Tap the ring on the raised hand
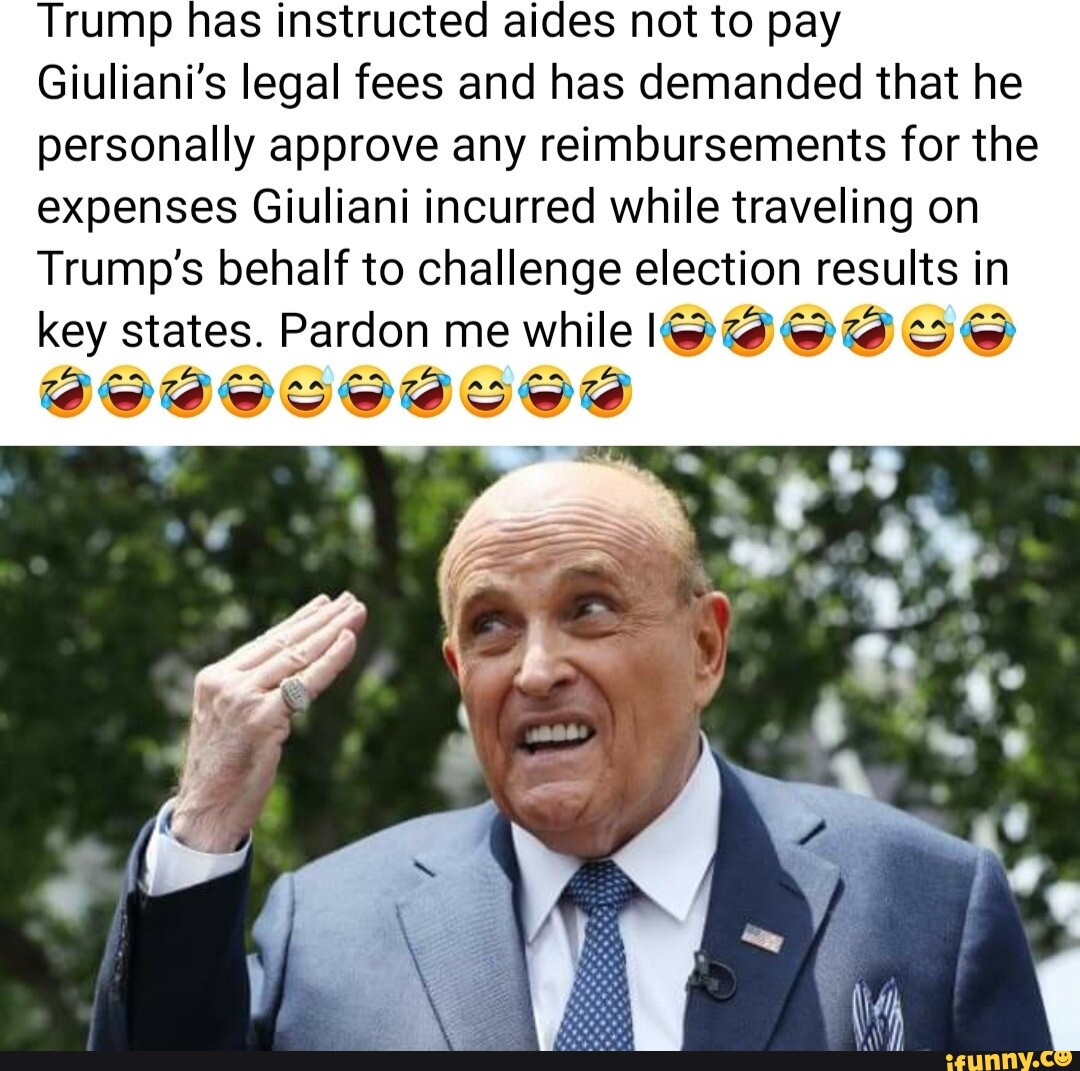 [296, 692]
